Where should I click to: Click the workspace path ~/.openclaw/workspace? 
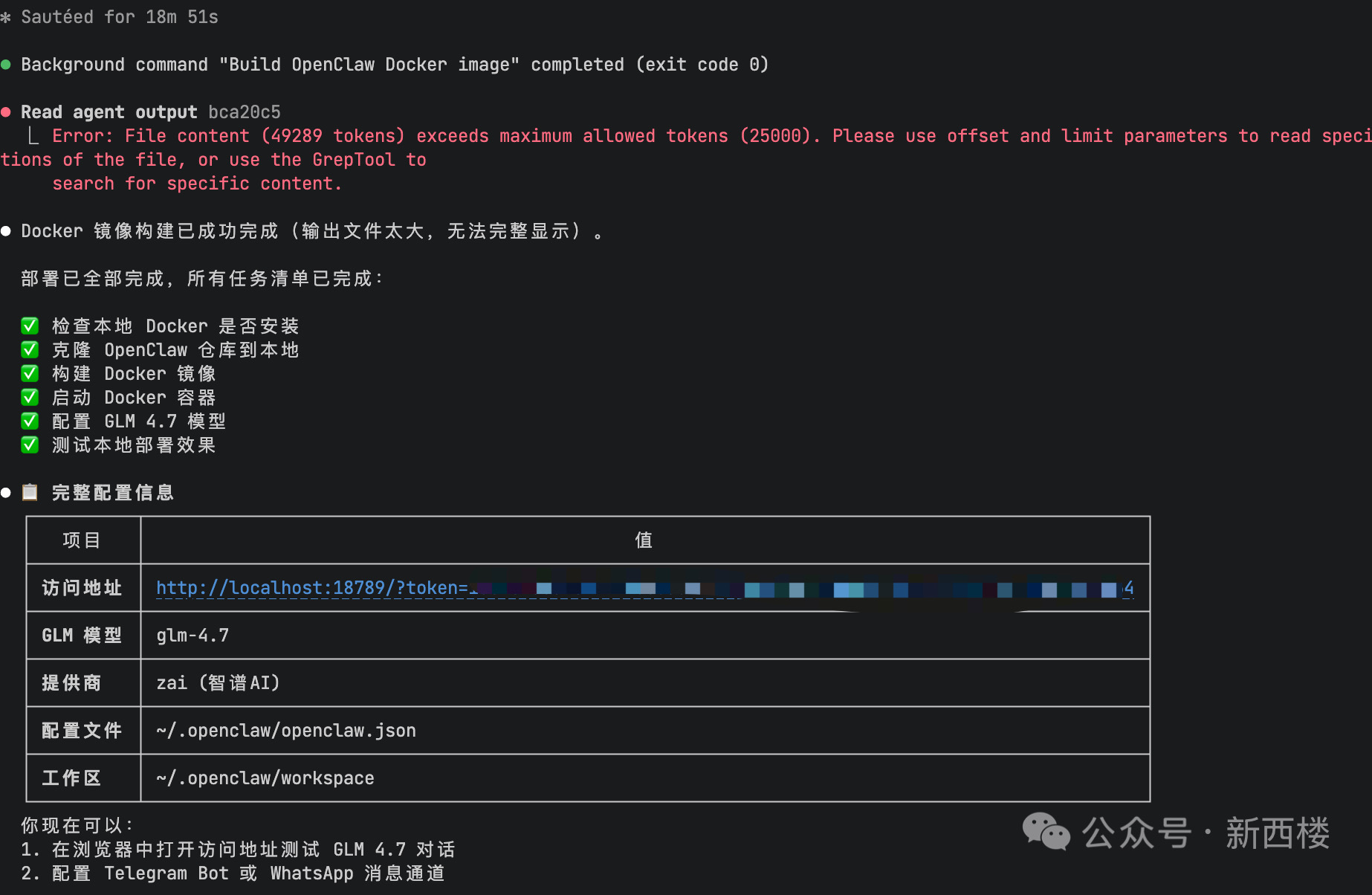265,778
